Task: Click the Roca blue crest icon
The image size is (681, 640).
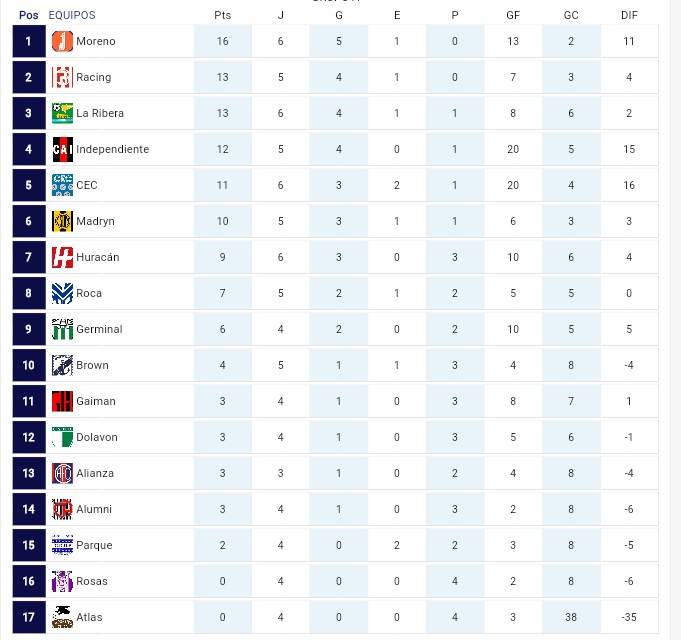Action: pyautogui.click(x=62, y=294)
